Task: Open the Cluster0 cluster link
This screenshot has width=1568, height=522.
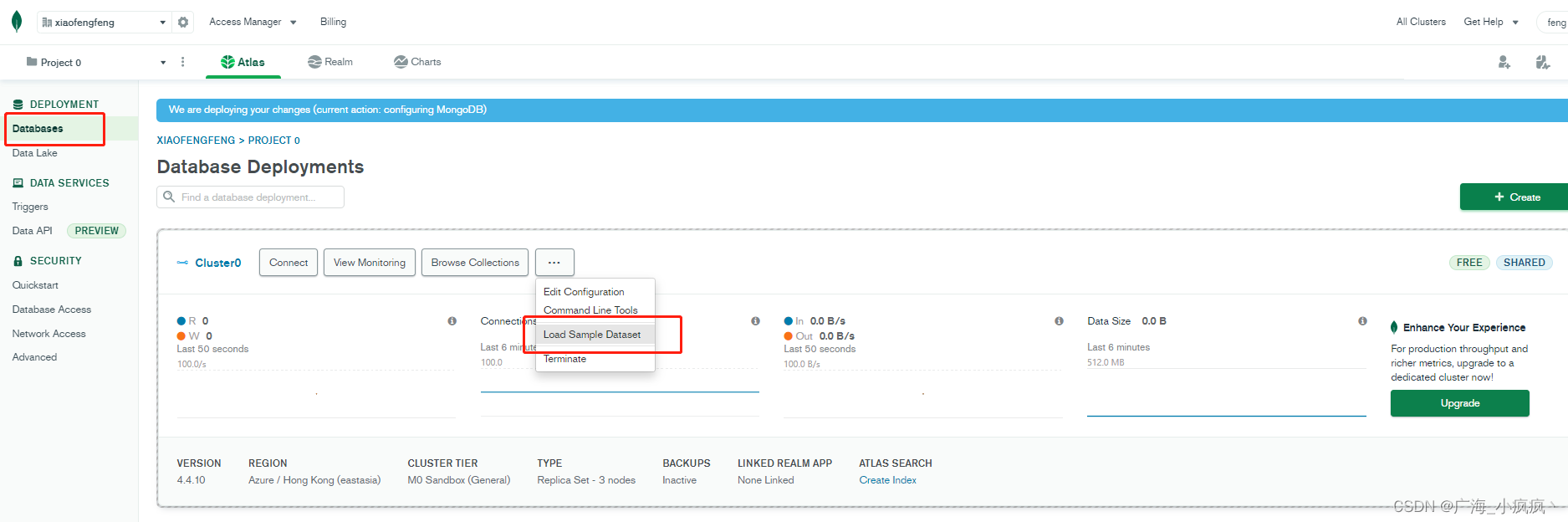Action: pos(217,263)
